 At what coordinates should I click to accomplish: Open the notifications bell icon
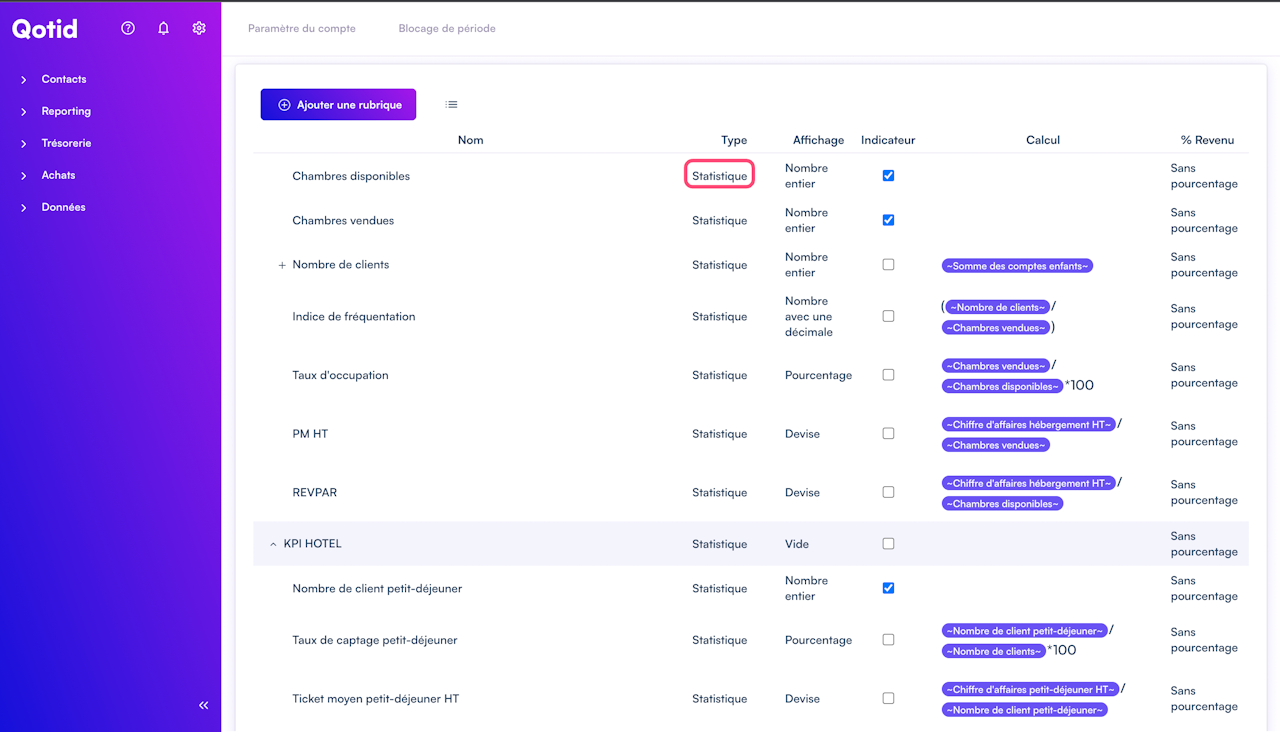(164, 28)
